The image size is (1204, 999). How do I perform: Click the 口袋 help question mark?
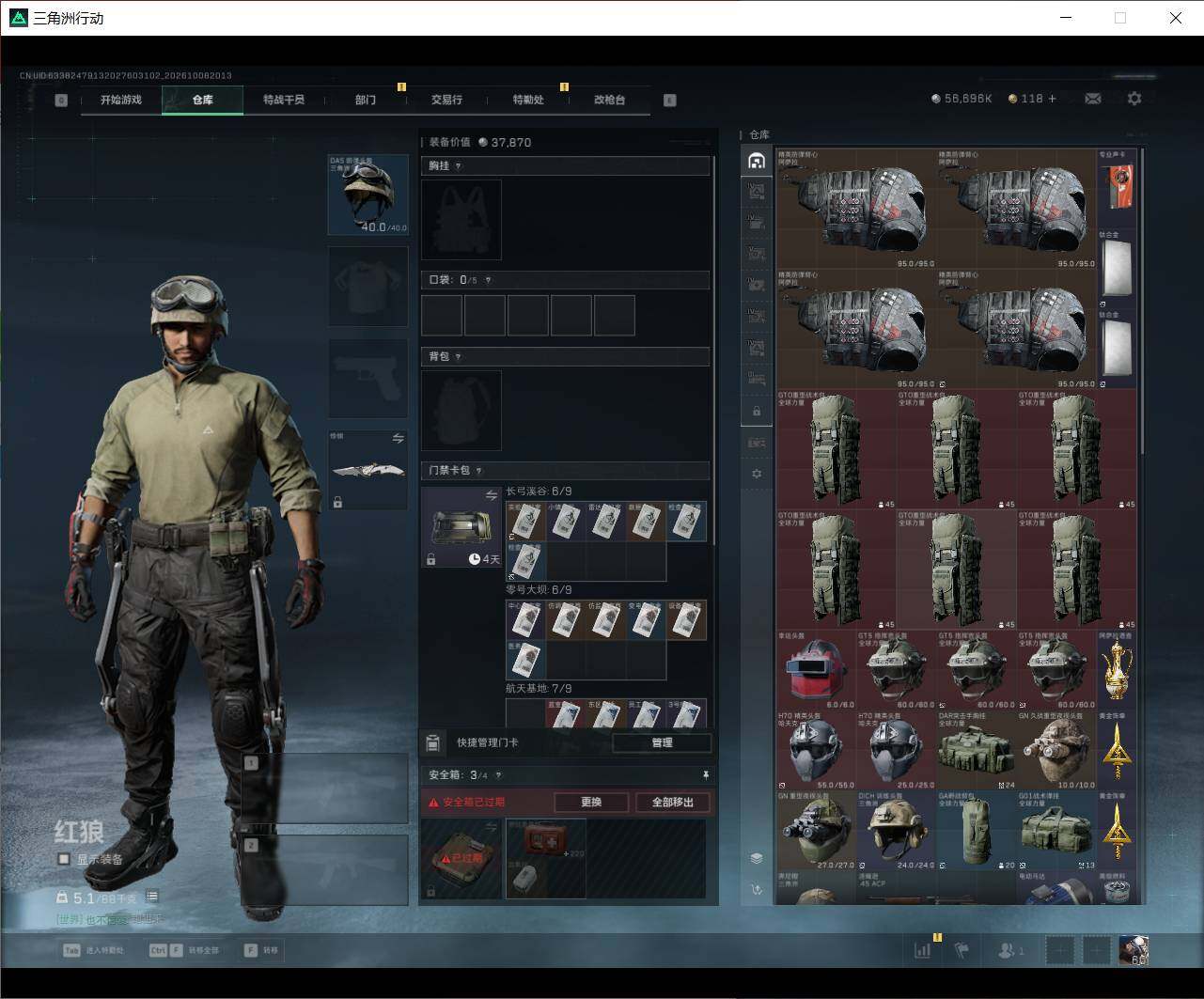[488, 280]
